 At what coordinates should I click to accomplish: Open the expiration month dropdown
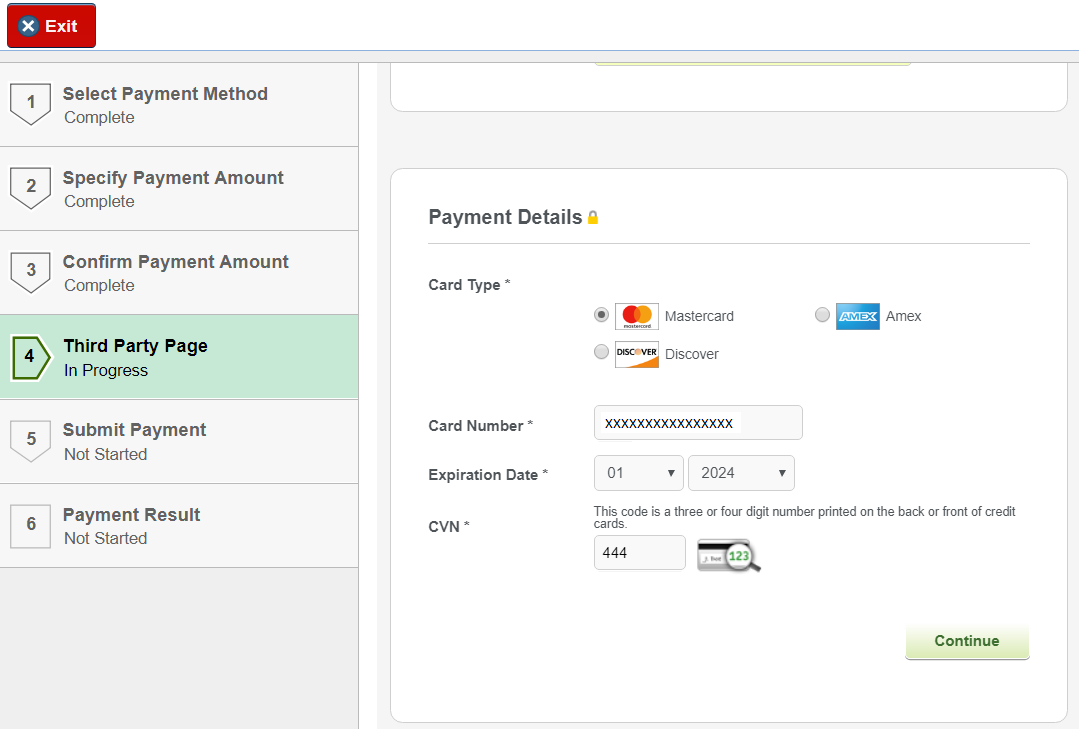pos(639,473)
